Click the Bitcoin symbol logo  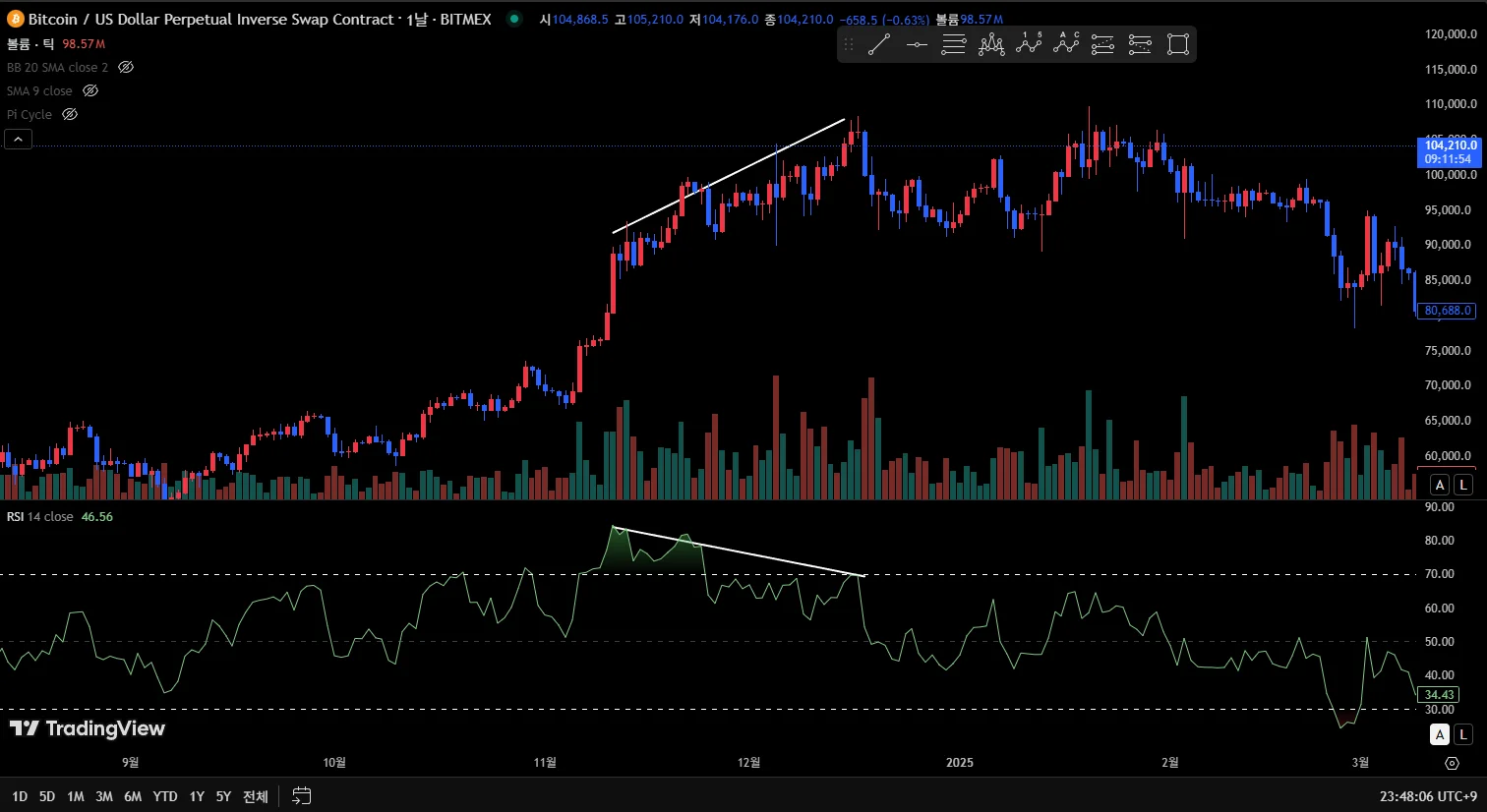pyautogui.click(x=15, y=19)
